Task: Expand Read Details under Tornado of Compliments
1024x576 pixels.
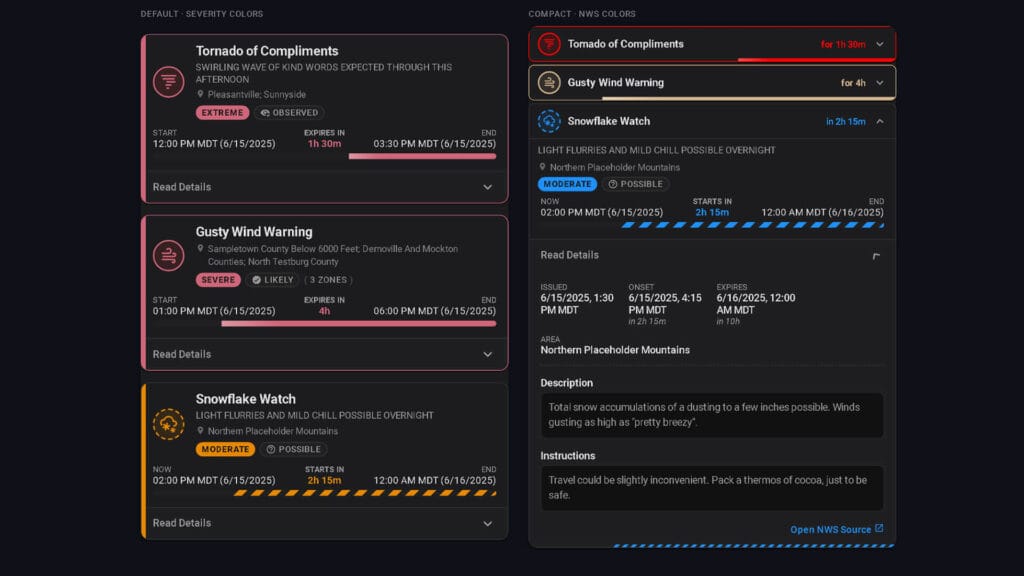Action: click(324, 187)
